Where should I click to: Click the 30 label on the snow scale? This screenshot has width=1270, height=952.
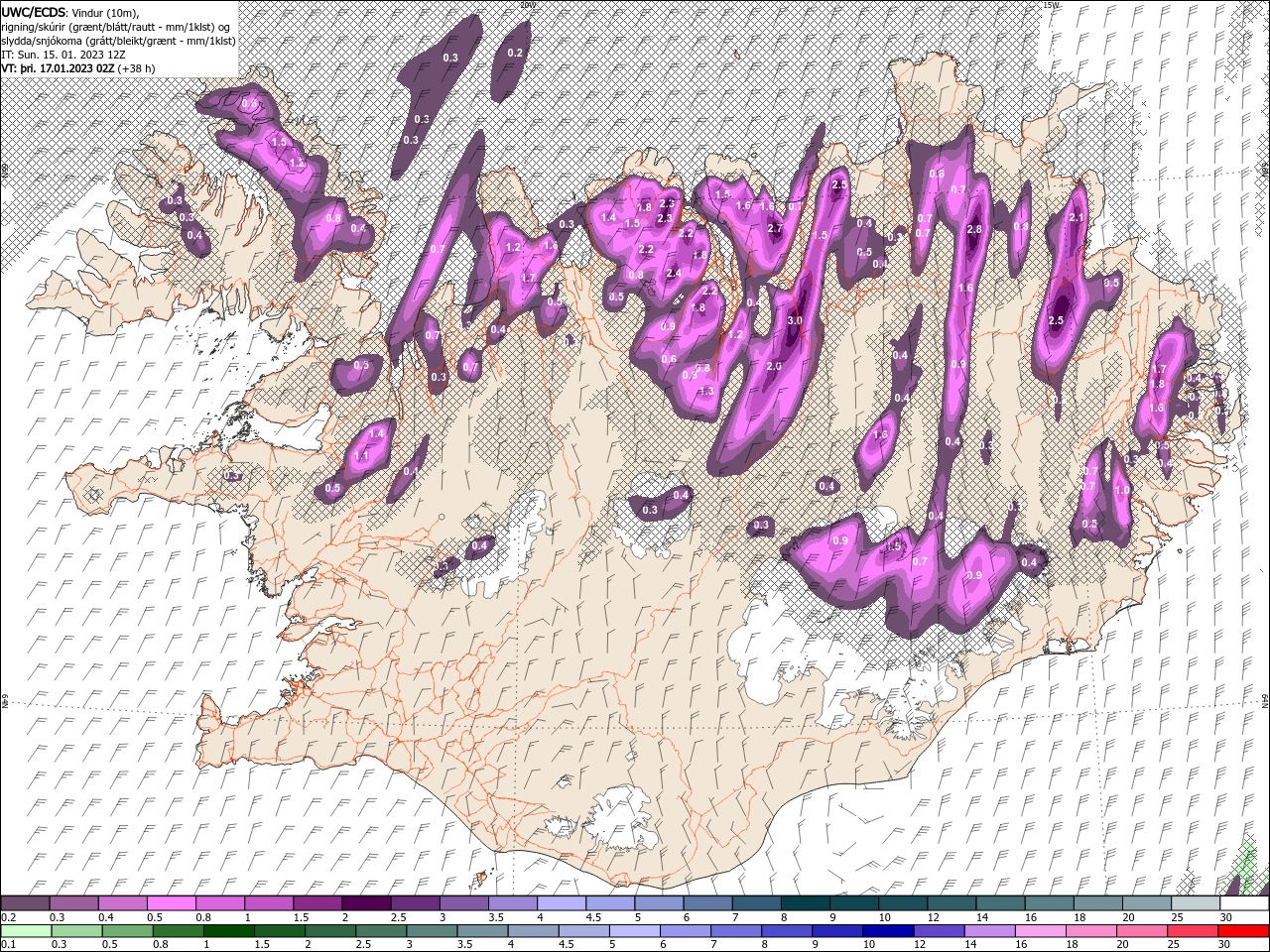click(1226, 917)
